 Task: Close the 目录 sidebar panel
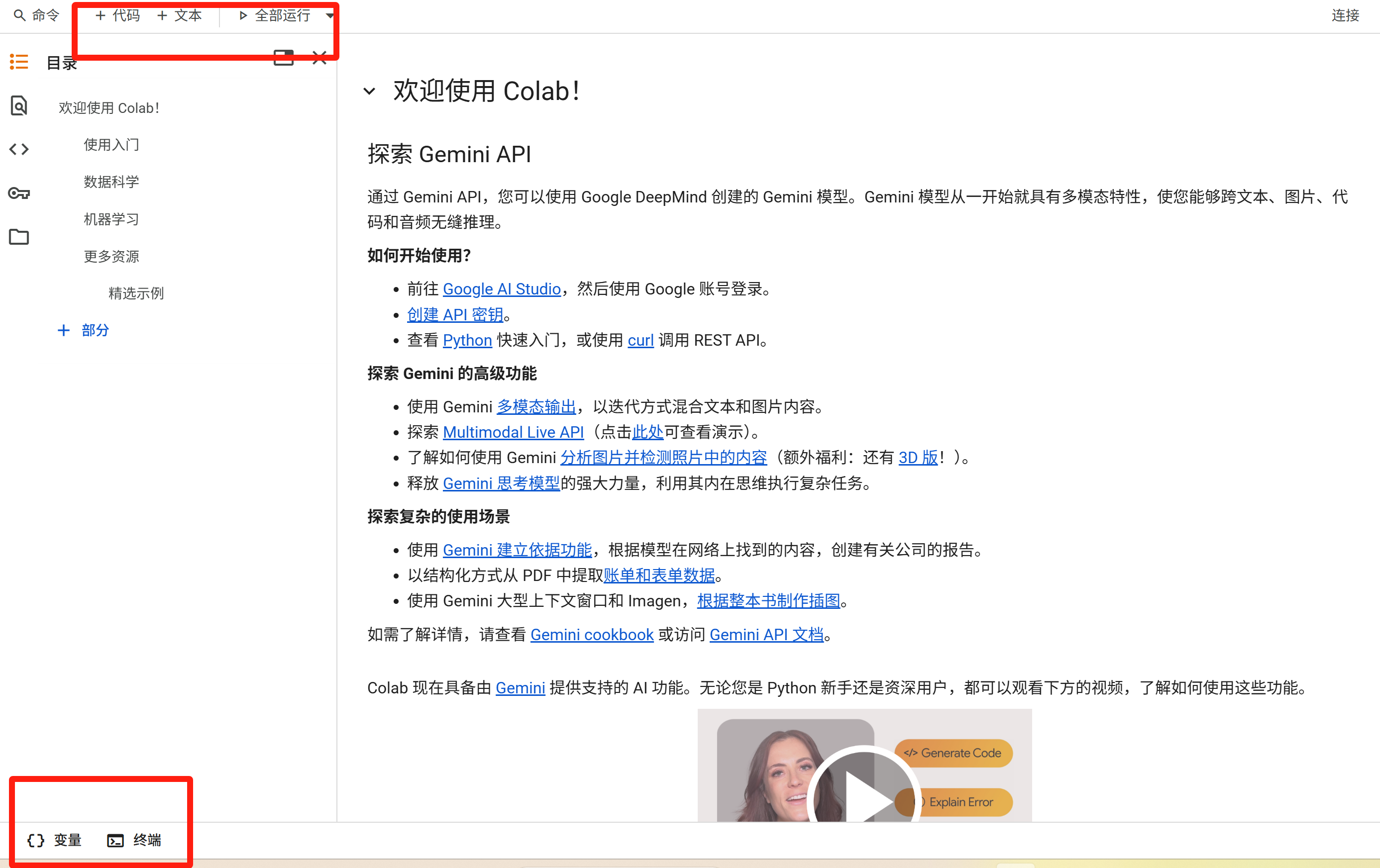click(319, 58)
